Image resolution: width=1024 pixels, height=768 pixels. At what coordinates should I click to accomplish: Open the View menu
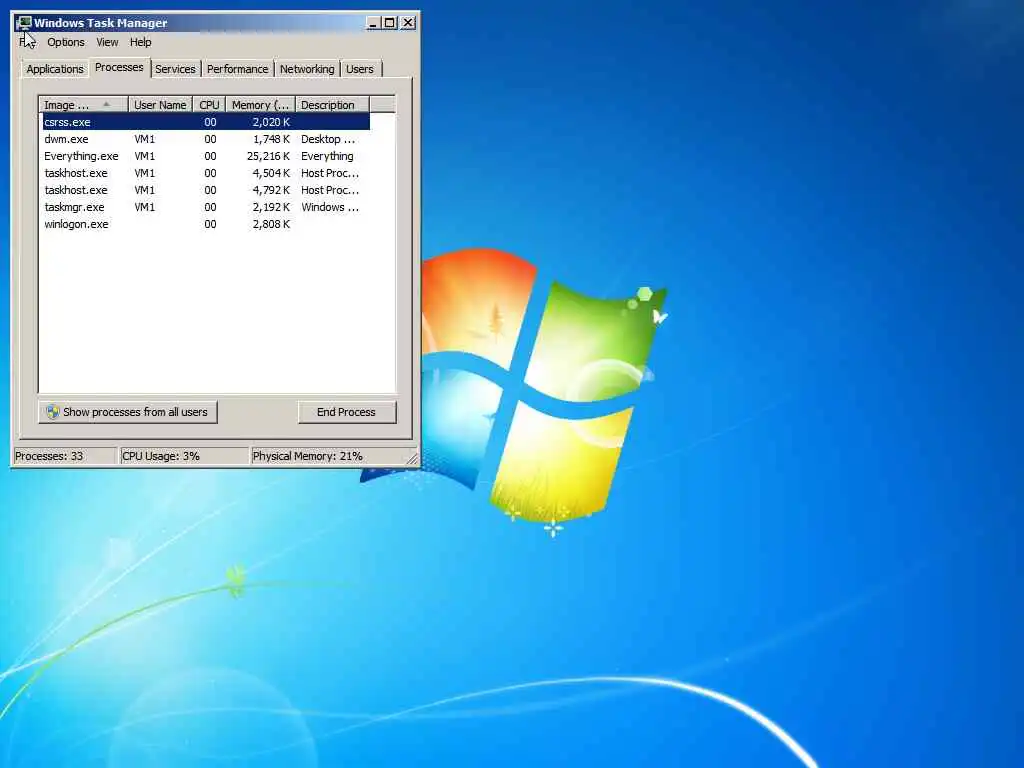[107, 42]
